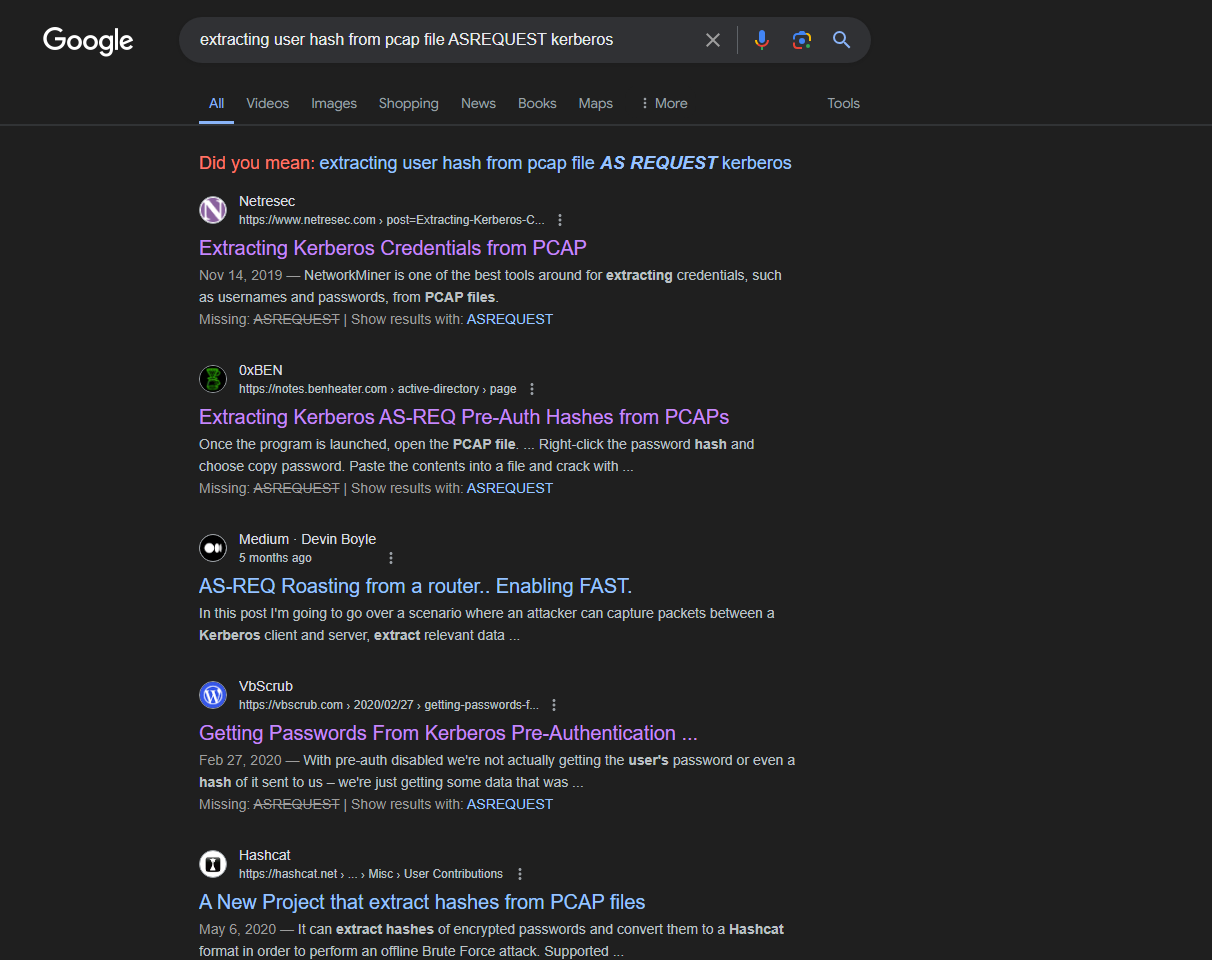Switch to the Maps tab
This screenshot has height=960, width=1212.
pos(595,103)
